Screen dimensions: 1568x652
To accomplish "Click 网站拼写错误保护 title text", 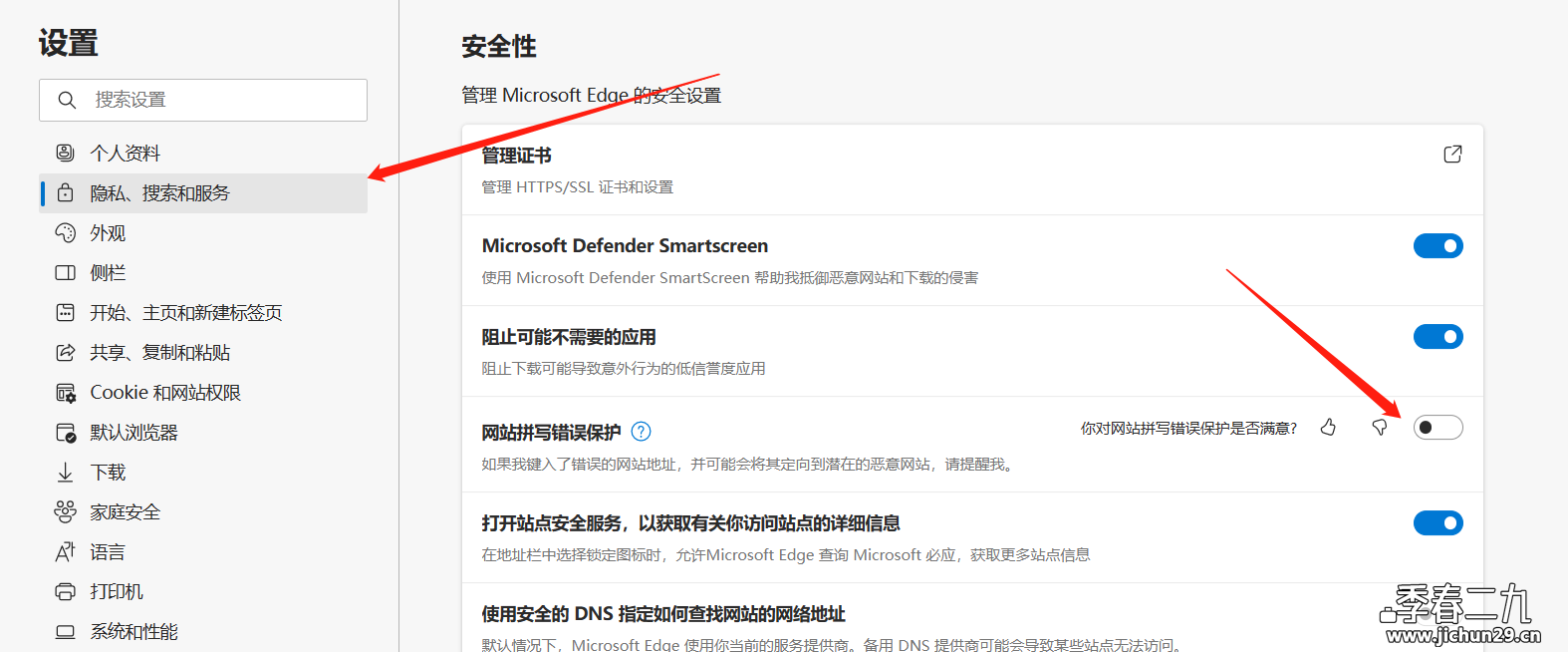I will point(551,433).
